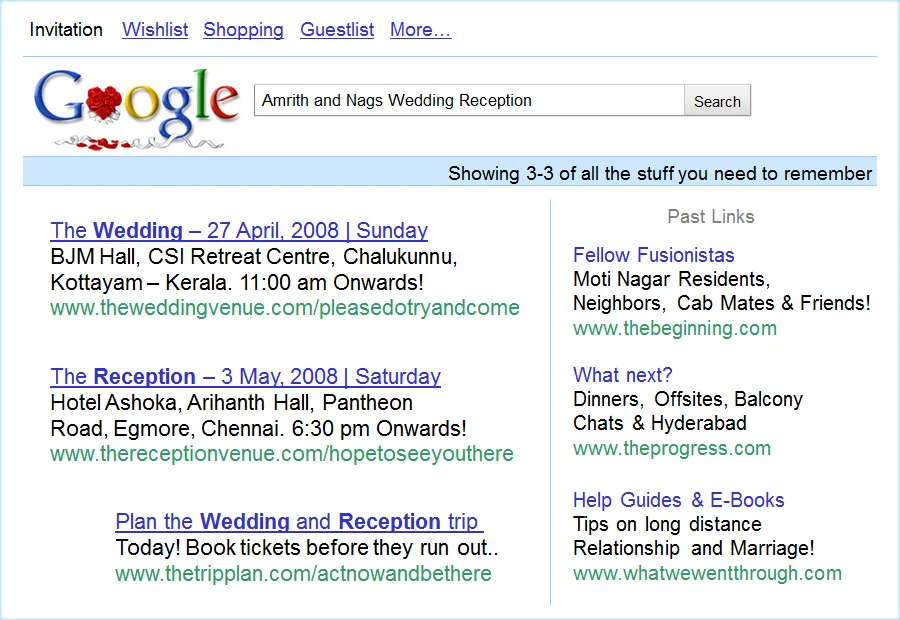Image resolution: width=900 pixels, height=620 pixels.
Task: Open The Reception result link
Action: 245,376
